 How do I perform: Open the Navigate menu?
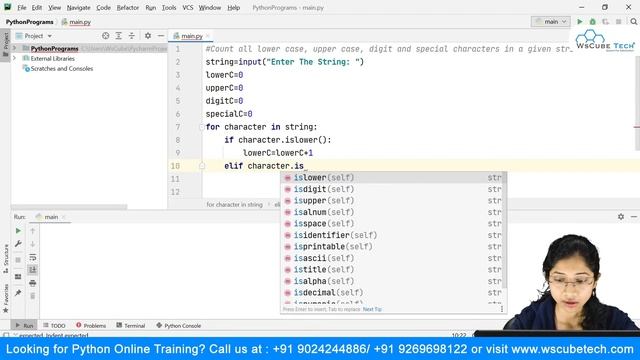tap(78, 7)
